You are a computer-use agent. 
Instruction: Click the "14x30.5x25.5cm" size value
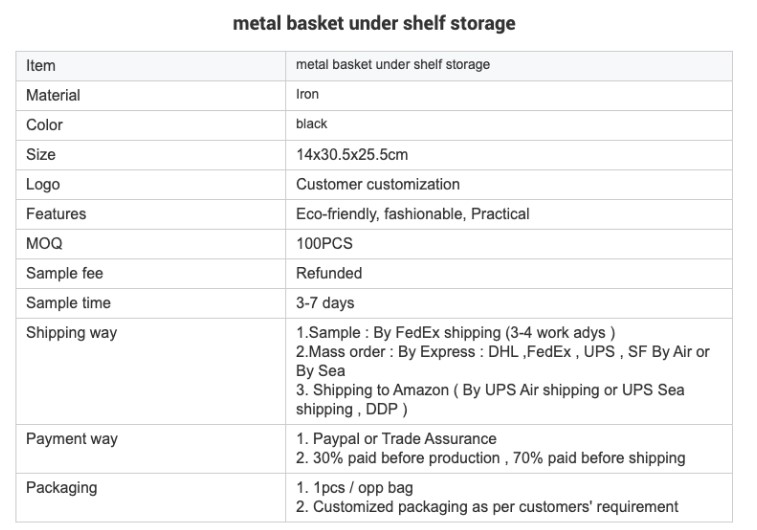click(352, 155)
